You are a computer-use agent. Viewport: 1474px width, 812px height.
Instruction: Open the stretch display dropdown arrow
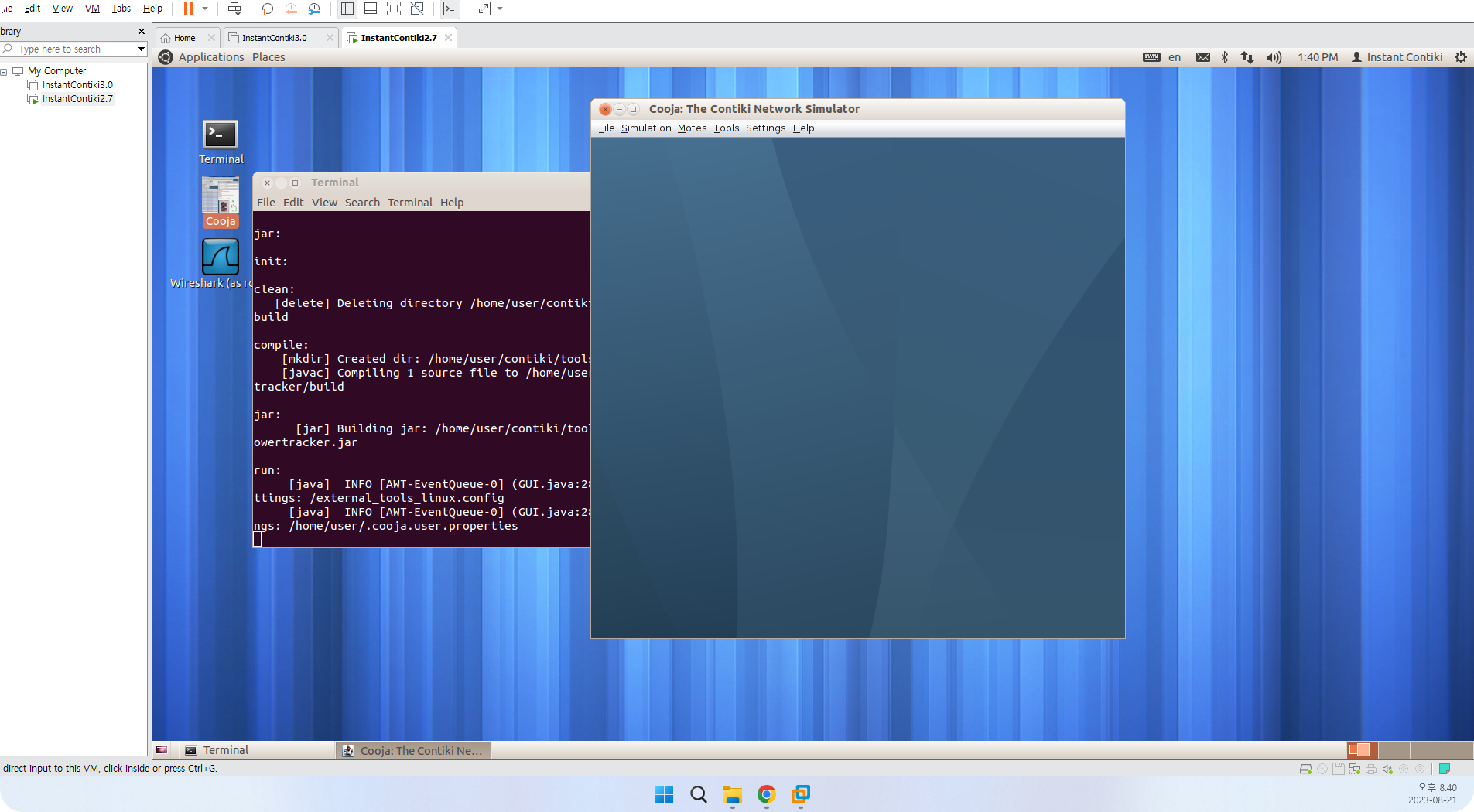pyautogui.click(x=500, y=9)
